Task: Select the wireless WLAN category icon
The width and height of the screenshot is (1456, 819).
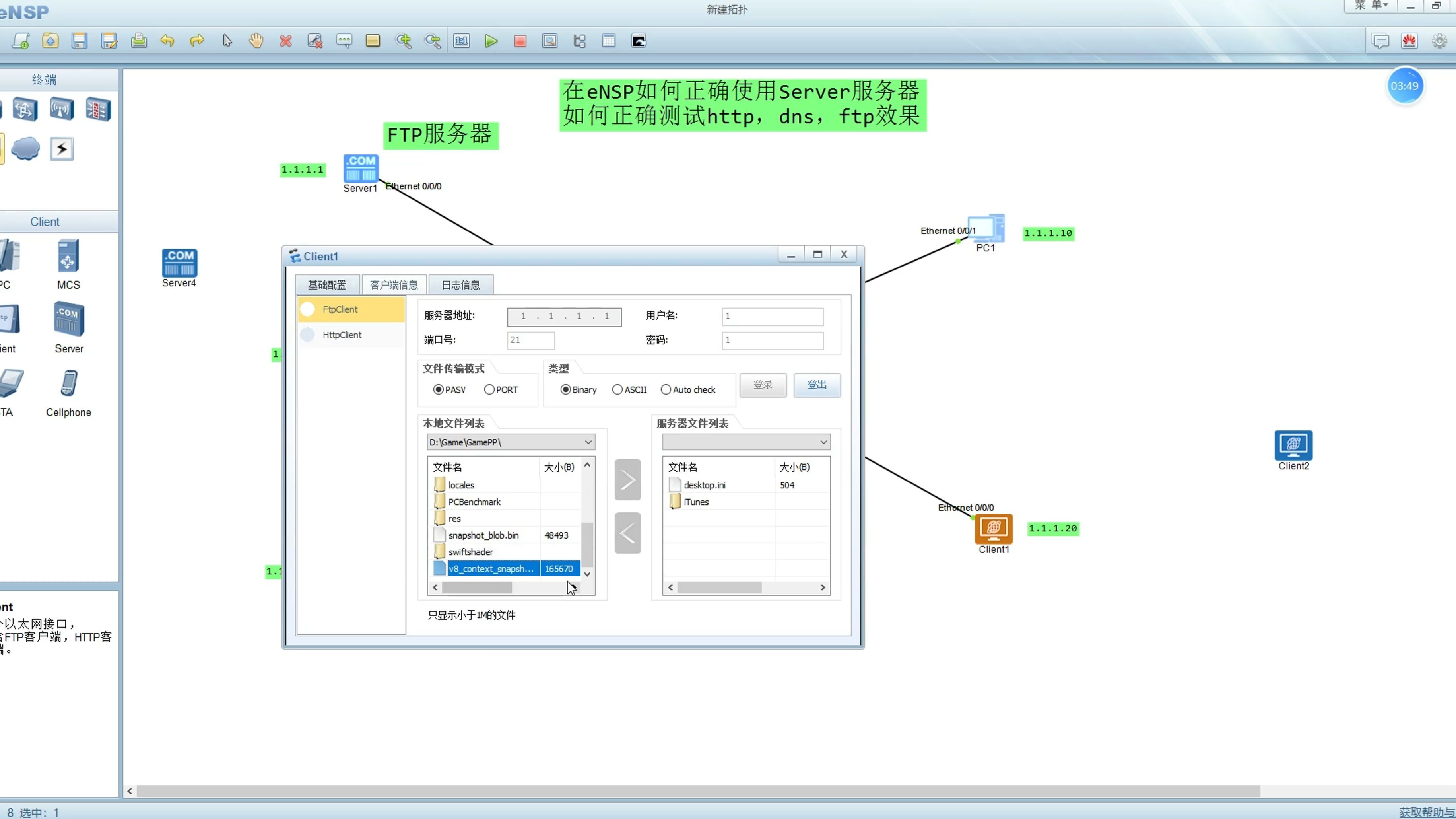Action: (x=61, y=109)
